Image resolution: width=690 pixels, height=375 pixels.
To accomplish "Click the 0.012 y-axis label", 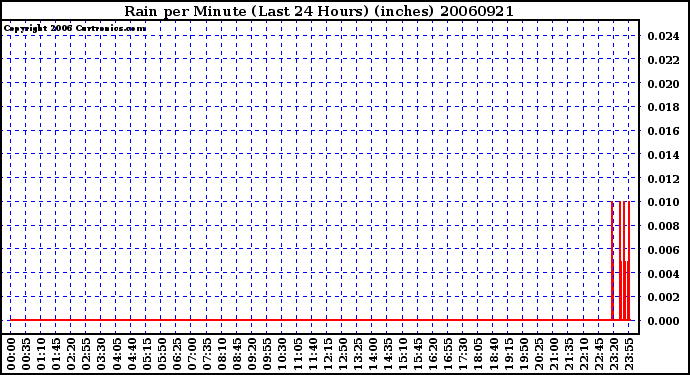I will [x=663, y=178].
